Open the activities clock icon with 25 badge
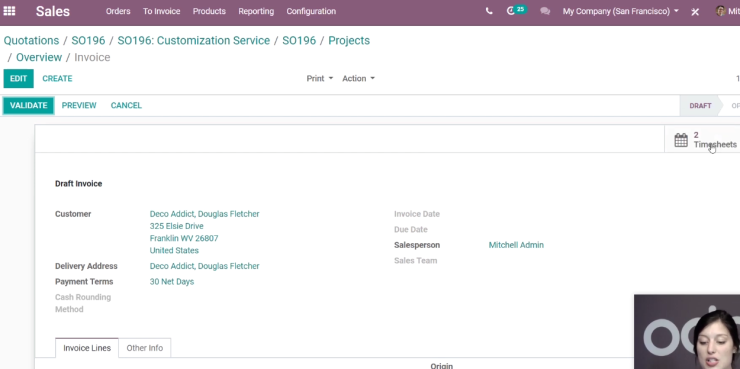The height and width of the screenshot is (369, 740). coord(516,10)
